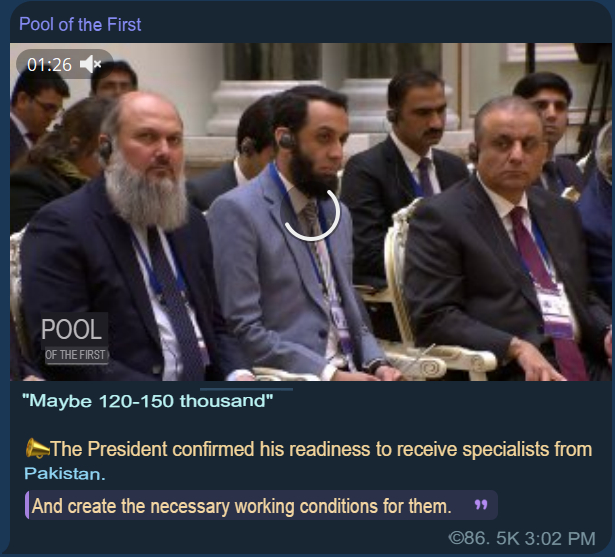Click the circular loading spinner on the video
This screenshot has height=557, width=615.
[311, 212]
